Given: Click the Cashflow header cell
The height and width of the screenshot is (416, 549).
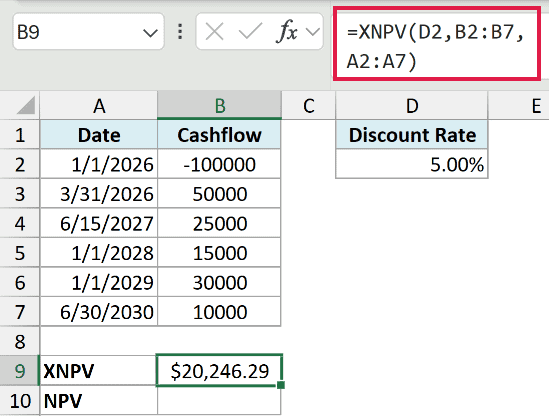Looking at the screenshot, I should pyautogui.click(x=219, y=135).
